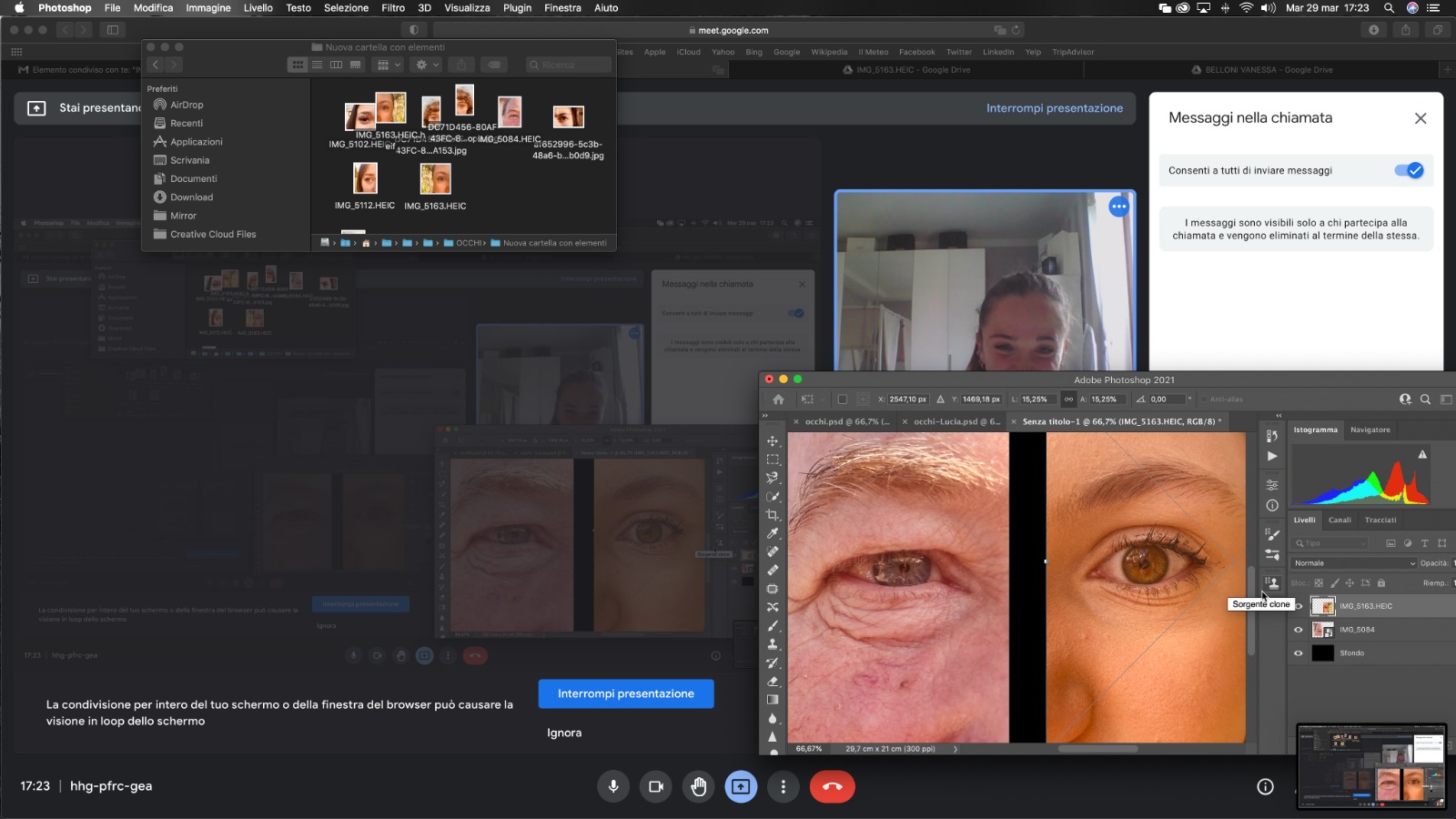The image size is (1456, 819).
Task: Select the Lasso tool
Action: tap(773, 478)
